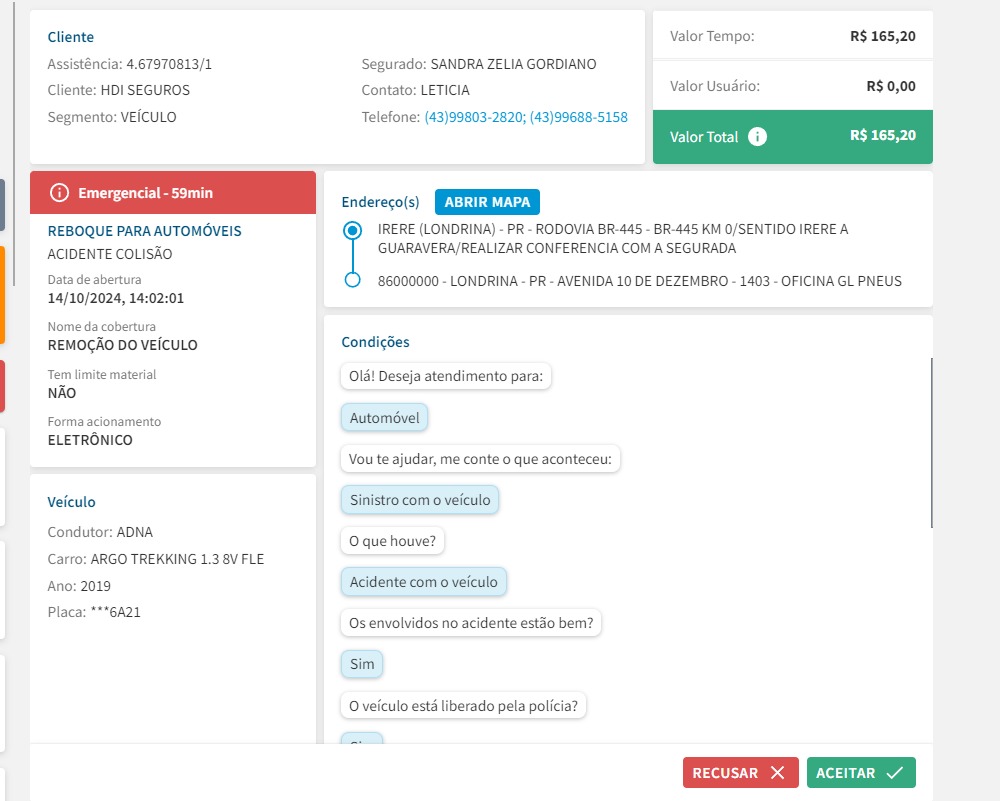1000x801 pixels.
Task: Click the info icon beside Valor Total
Action: point(758,137)
